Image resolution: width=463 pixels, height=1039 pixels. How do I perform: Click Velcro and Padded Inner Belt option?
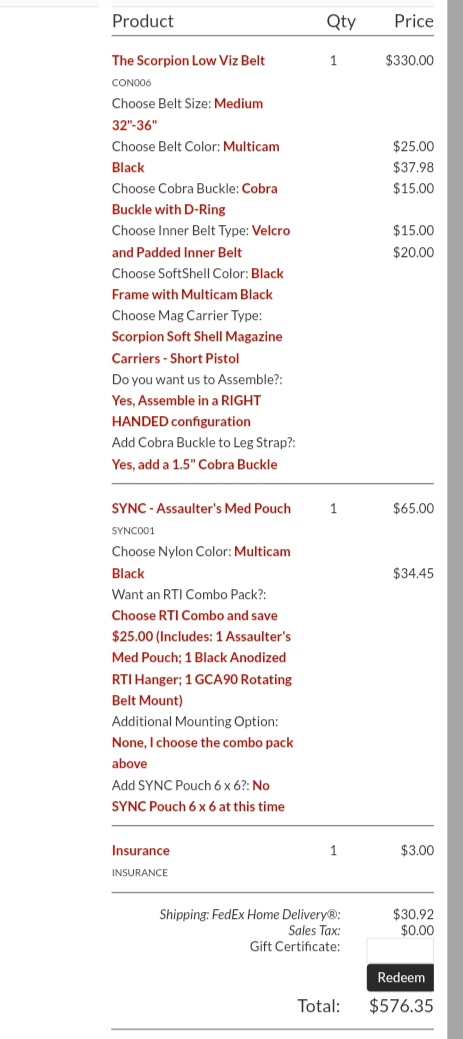click(201, 242)
